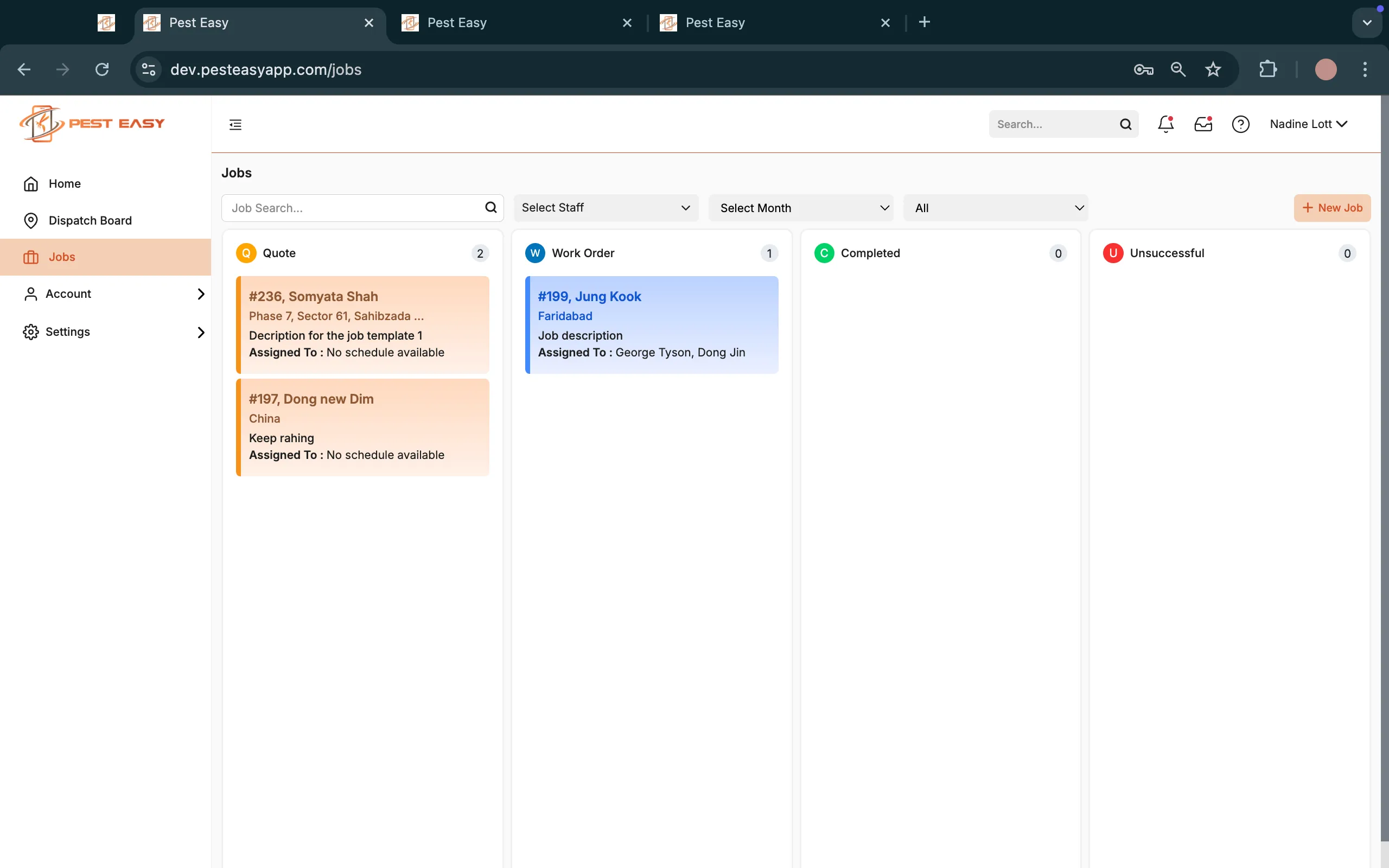Go to Dispatch Board page
Screen dimensions: 1389x868
click(x=90, y=220)
